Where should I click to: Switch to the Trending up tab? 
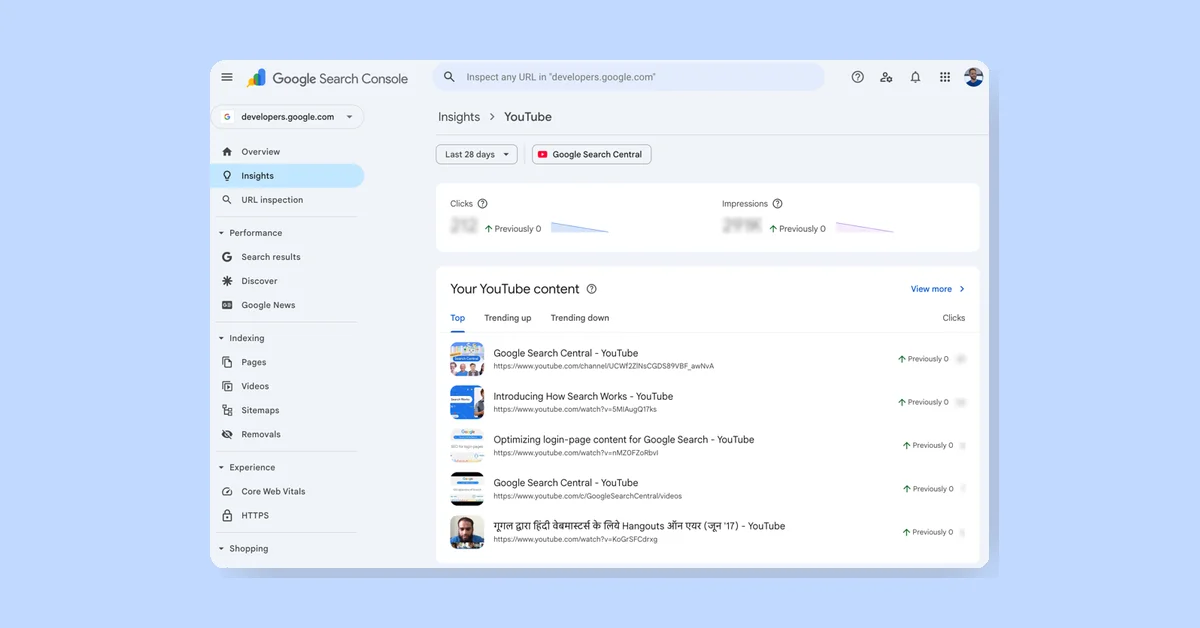(507, 317)
